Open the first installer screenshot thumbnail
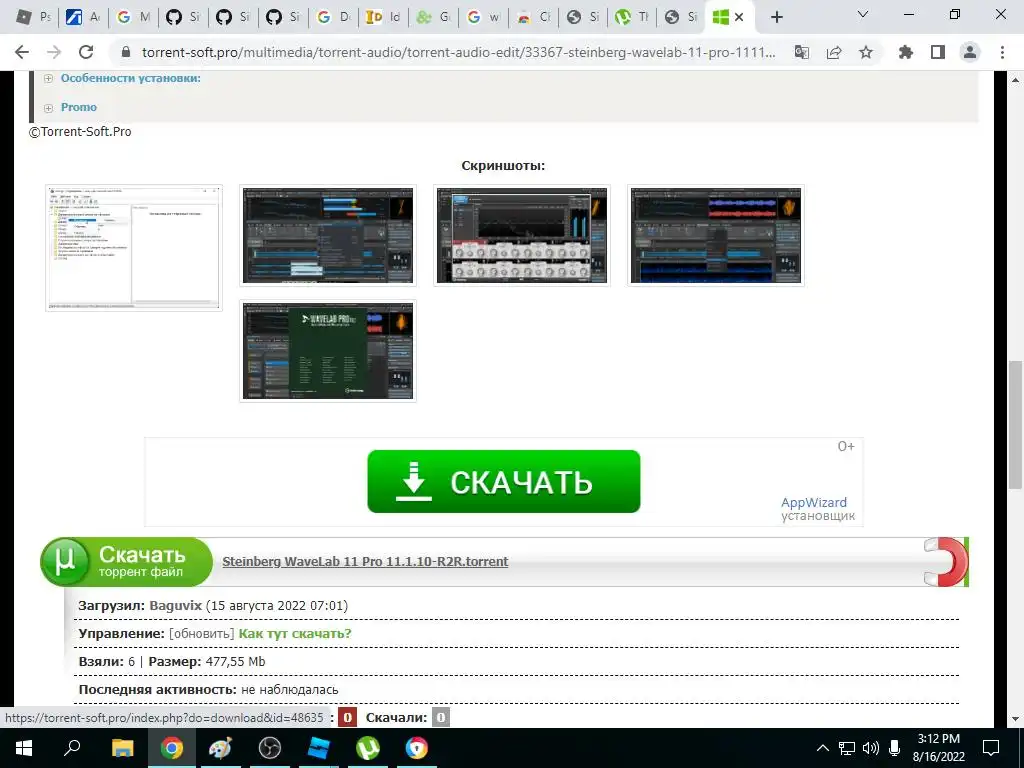 pos(134,248)
